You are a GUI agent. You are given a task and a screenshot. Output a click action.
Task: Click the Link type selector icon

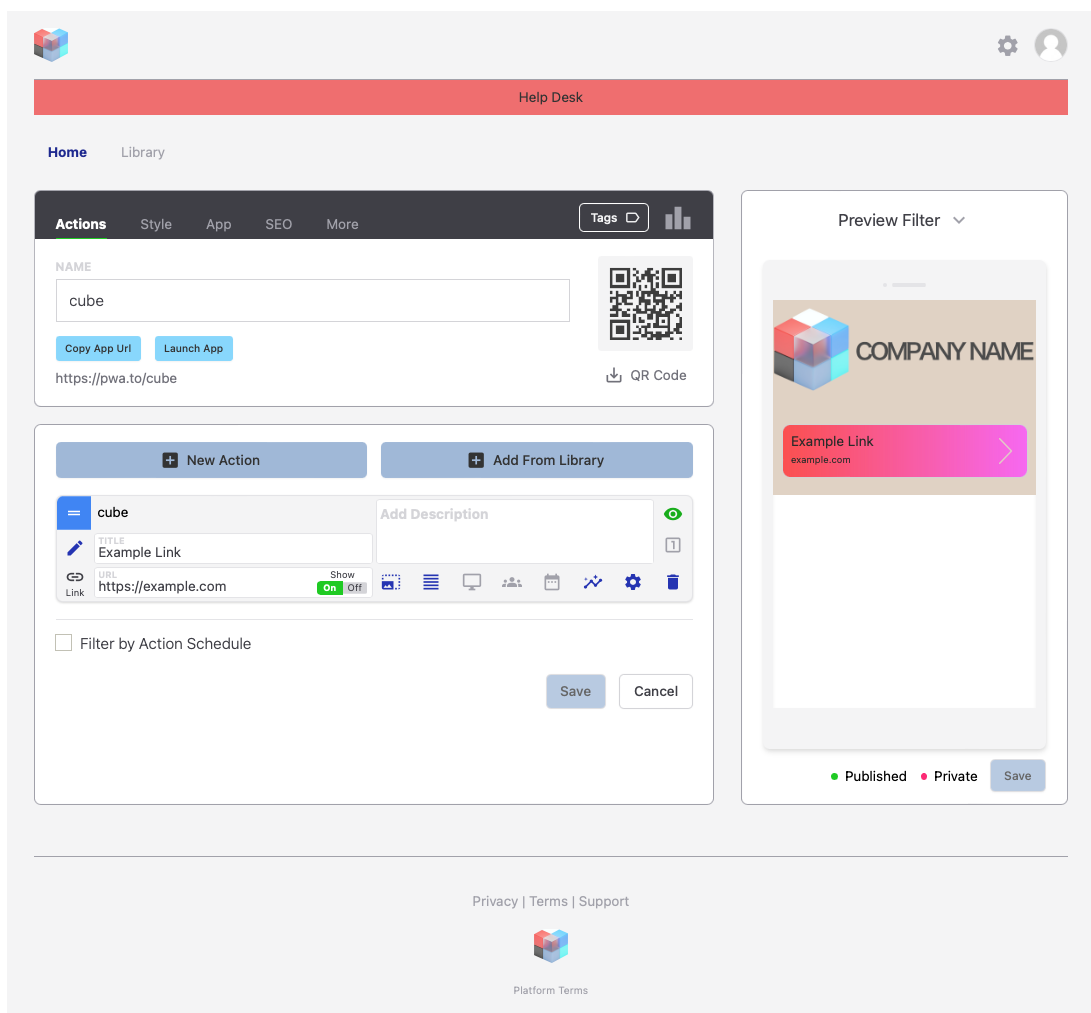(x=75, y=582)
